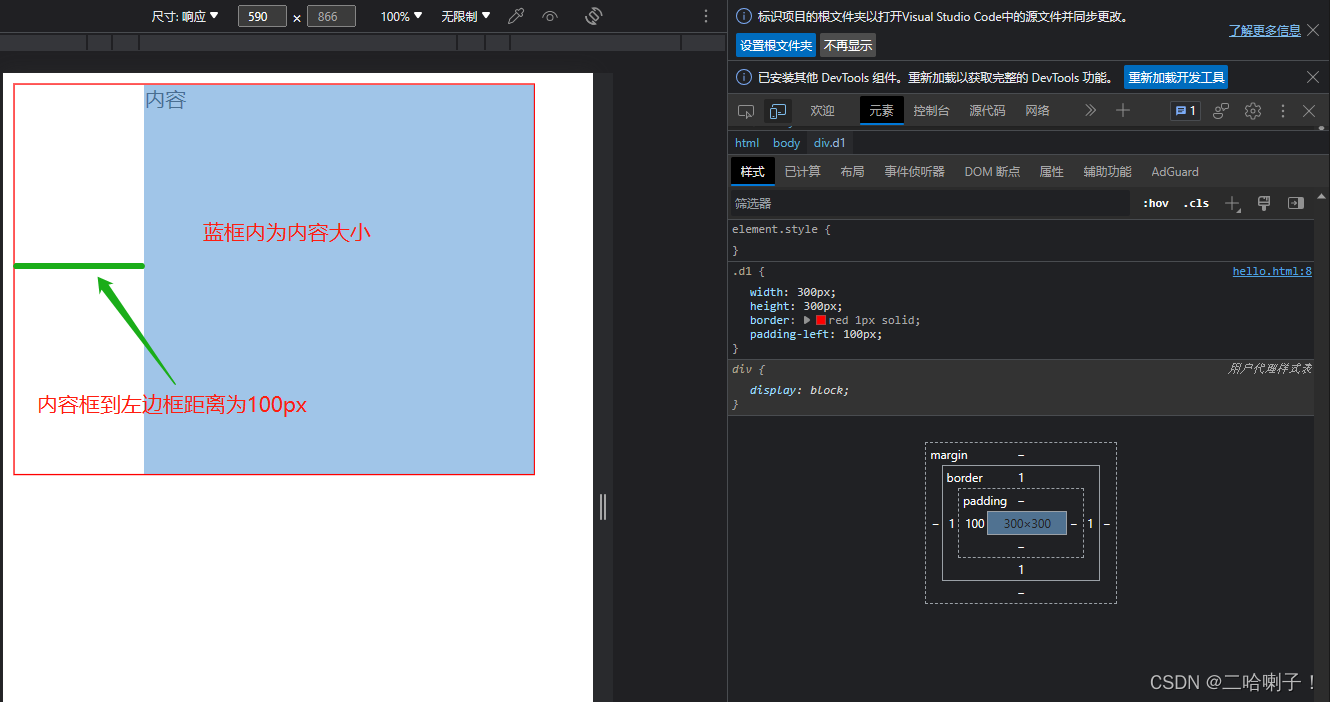1330x702 pixels.
Task: Open the AdGuard subtab
Action: (1175, 172)
